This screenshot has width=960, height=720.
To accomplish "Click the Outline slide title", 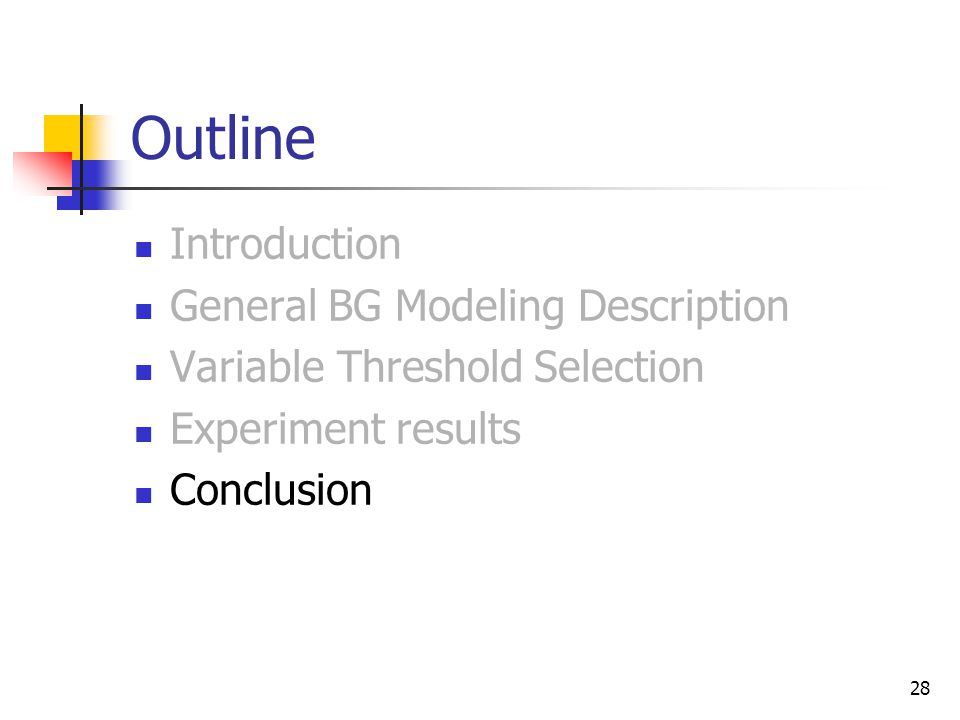I will click(223, 138).
